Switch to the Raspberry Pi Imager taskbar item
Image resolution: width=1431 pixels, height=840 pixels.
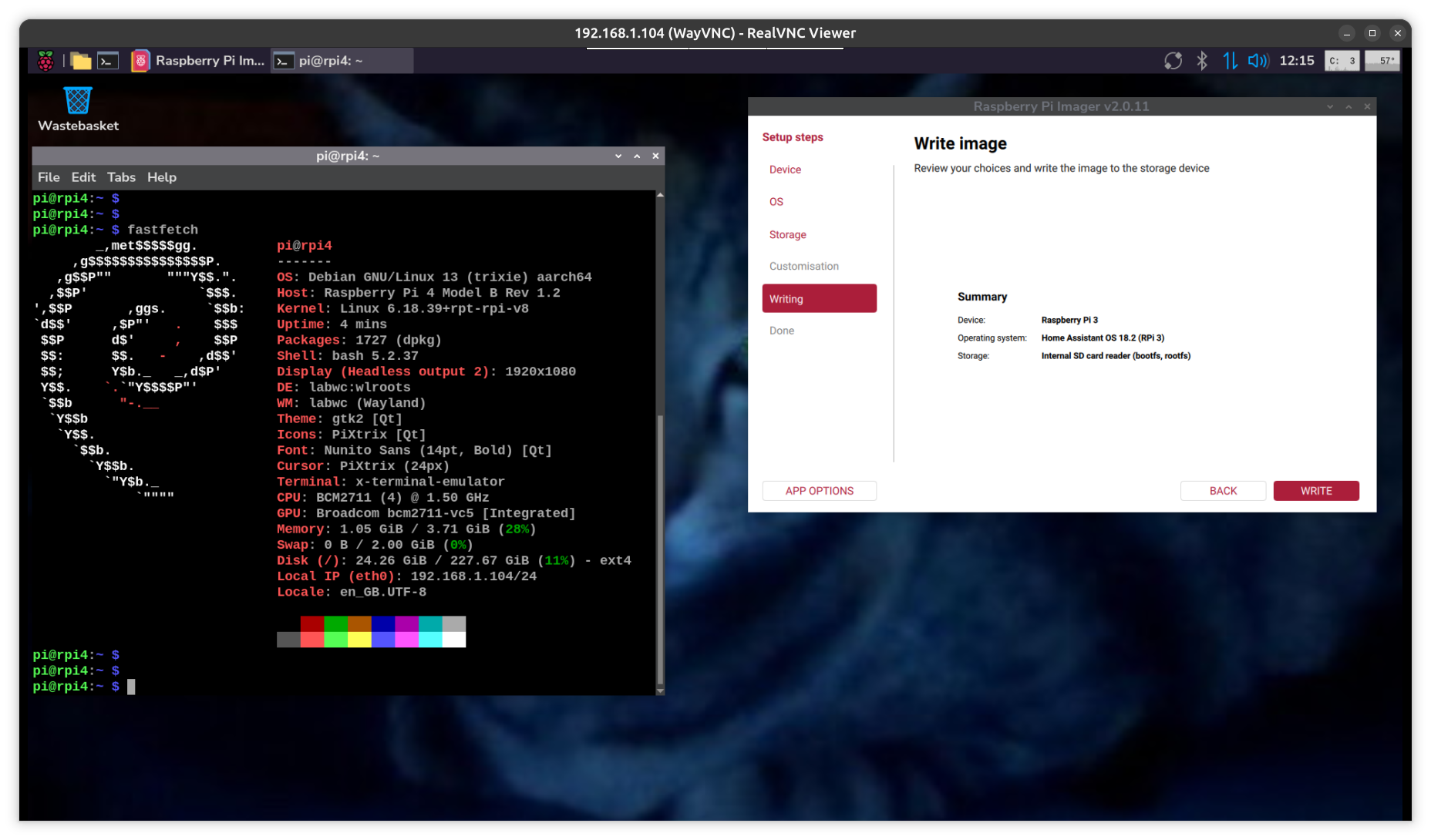click(199, 61)
